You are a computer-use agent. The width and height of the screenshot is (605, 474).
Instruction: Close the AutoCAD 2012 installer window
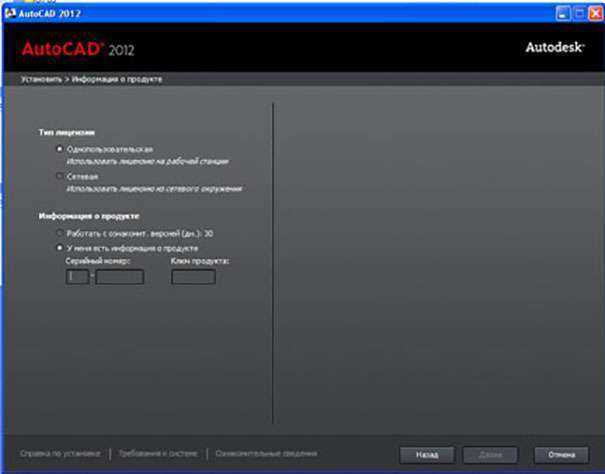tap(595, 14)
